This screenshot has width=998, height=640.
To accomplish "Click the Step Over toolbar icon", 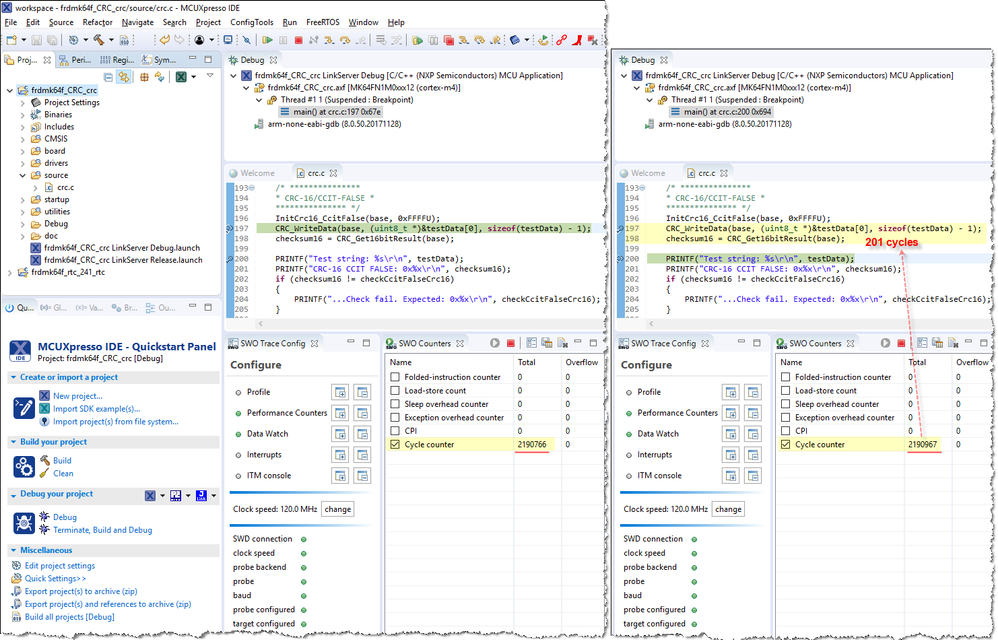I will point(345,40).
